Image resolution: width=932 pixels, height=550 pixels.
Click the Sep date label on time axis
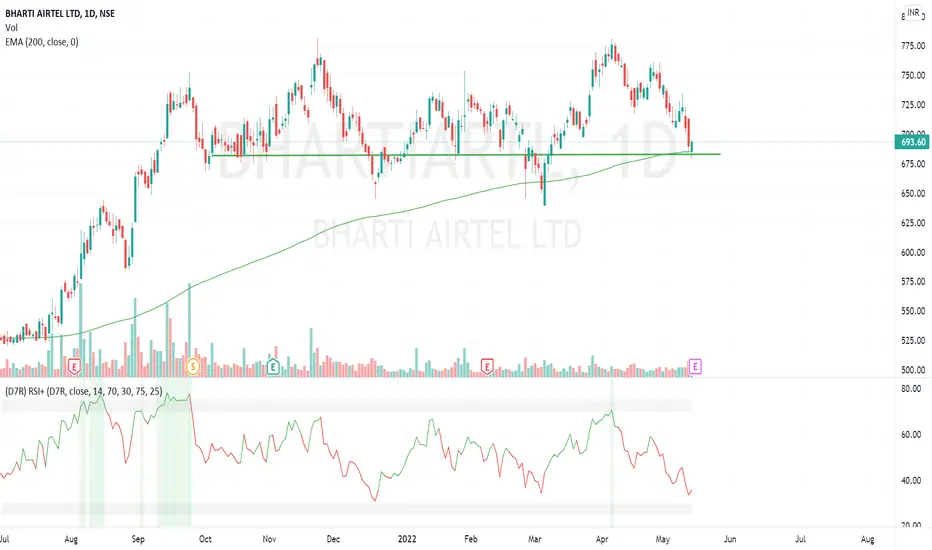(x=138, y=539)
